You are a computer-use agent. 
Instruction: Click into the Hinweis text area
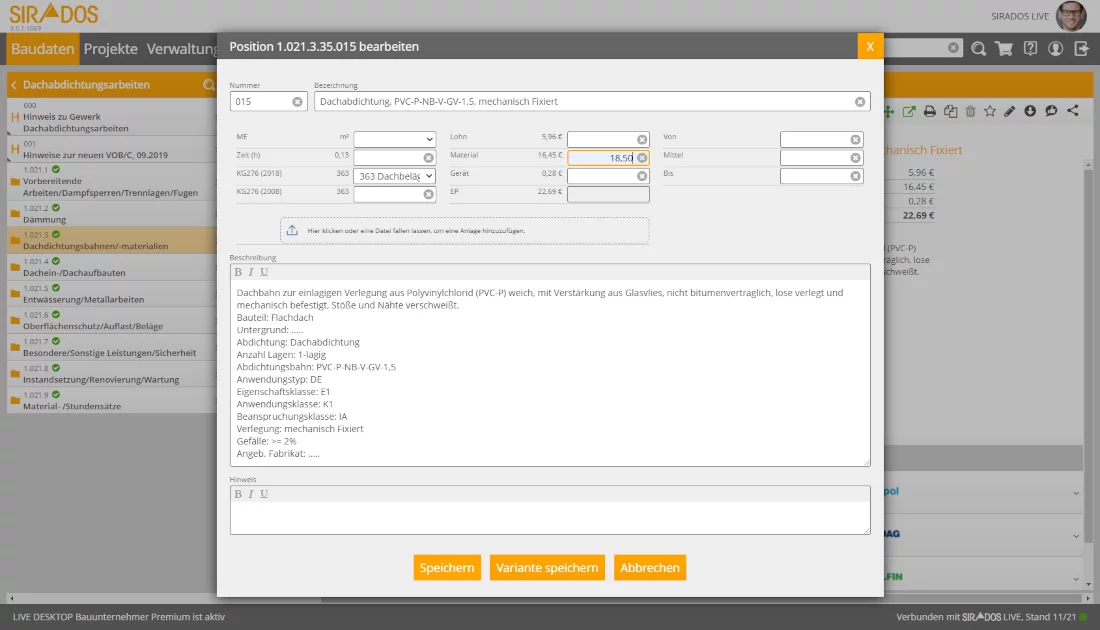pyautogui.click(x=549, y=518)
